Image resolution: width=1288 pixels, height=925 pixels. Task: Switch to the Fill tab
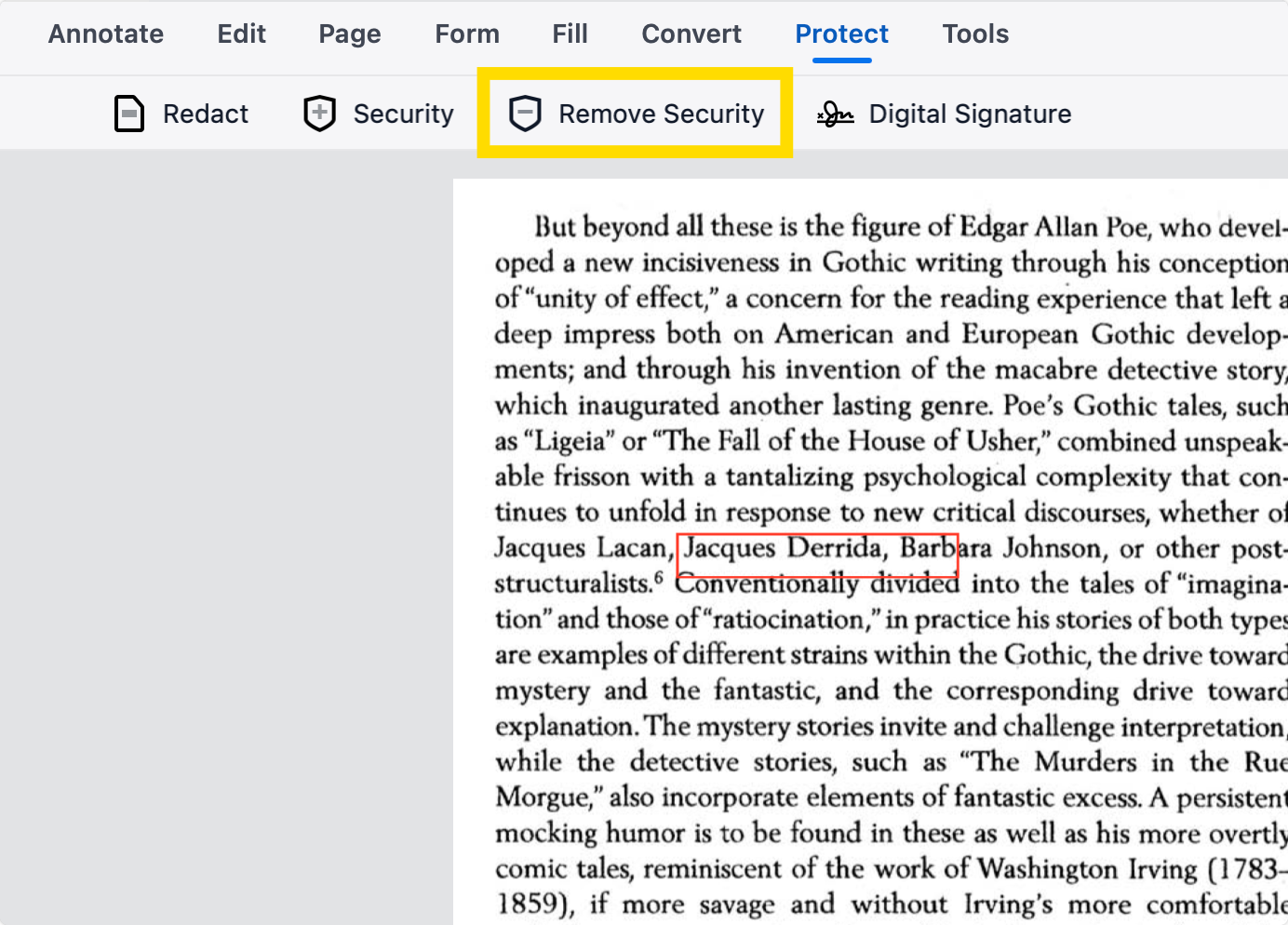(x=570, y=34)
